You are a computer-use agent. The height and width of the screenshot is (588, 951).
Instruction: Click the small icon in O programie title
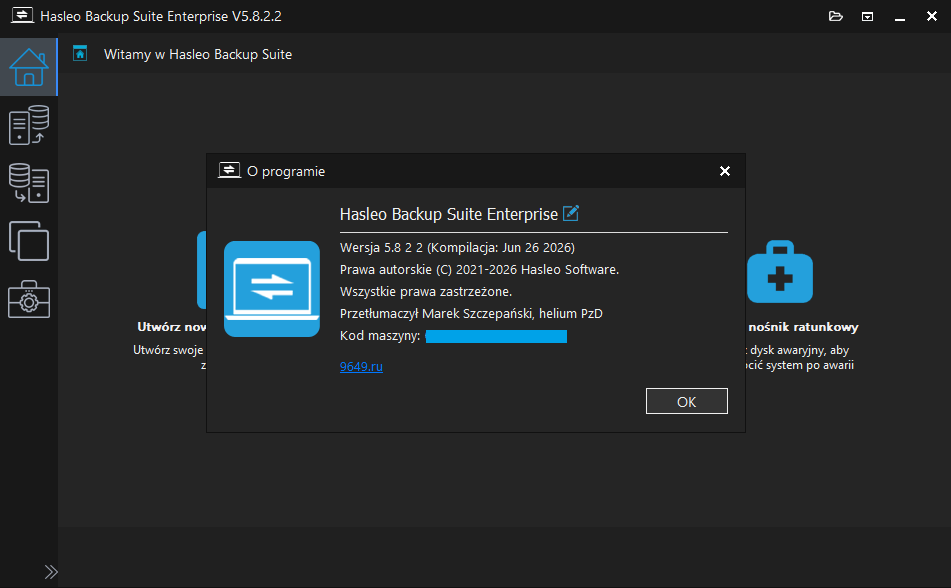[229, 171]
